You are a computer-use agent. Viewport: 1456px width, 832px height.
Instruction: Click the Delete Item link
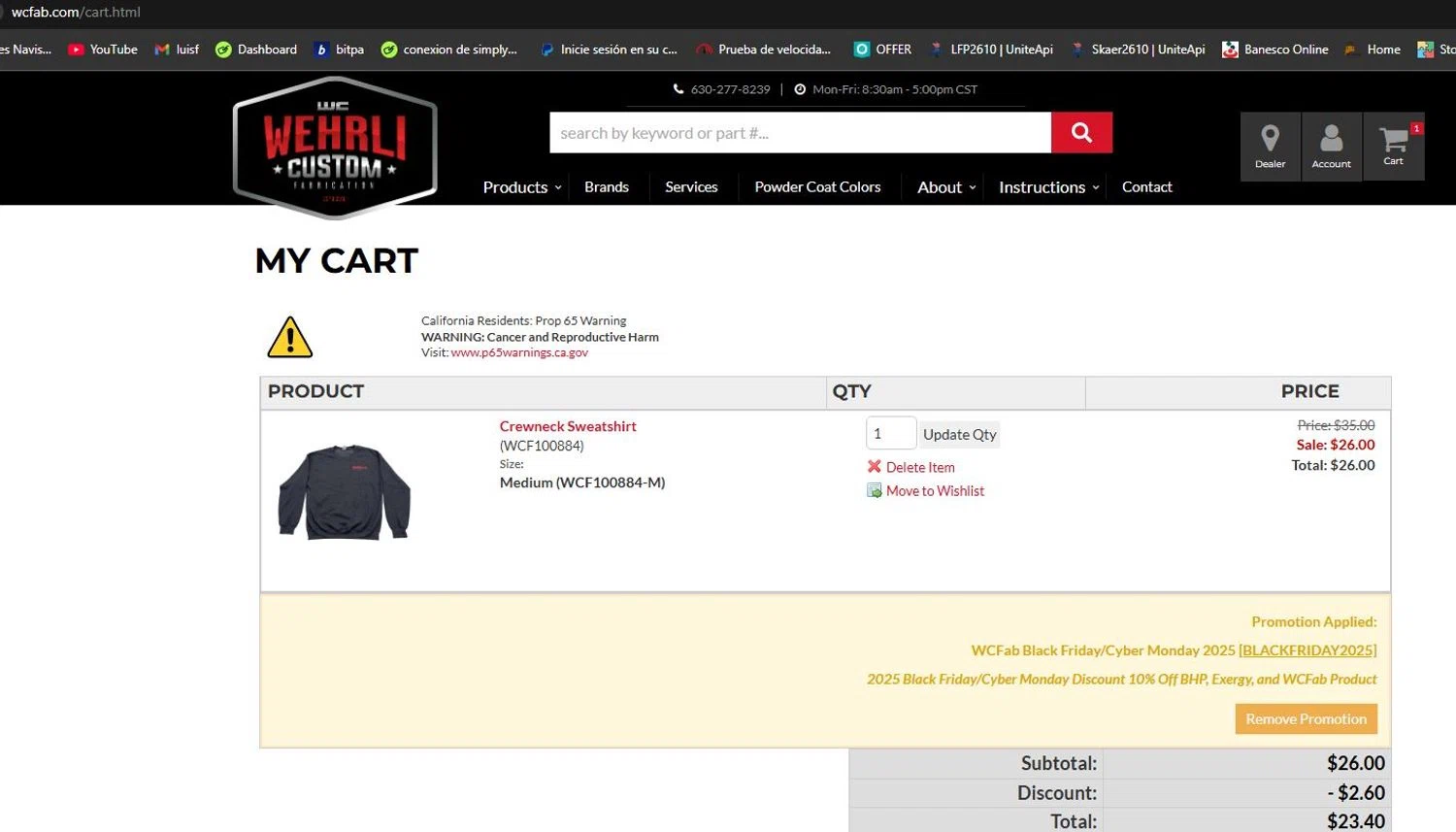pyautogui.click(x=920, y=467)
